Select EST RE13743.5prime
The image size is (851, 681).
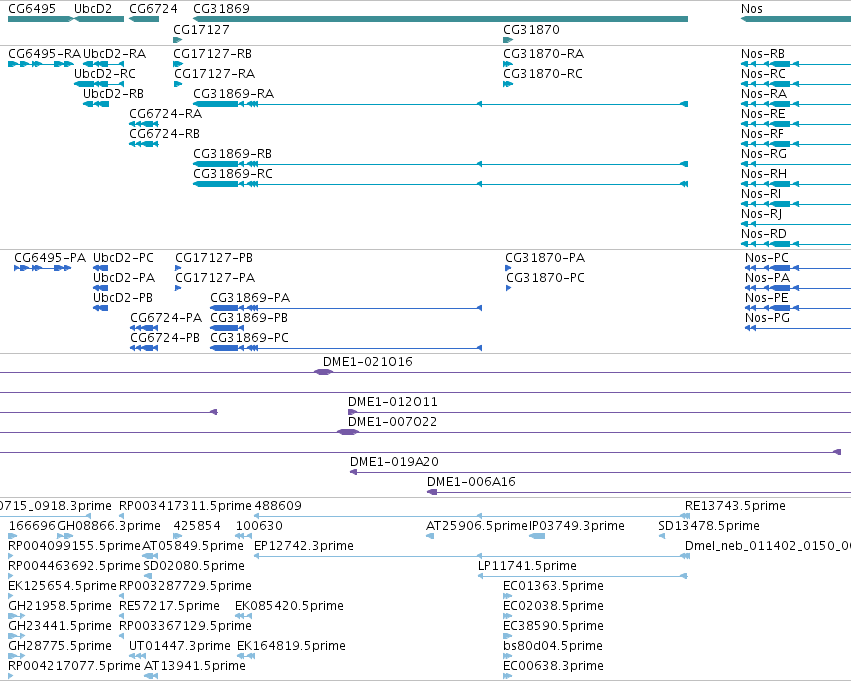point(735,506)
